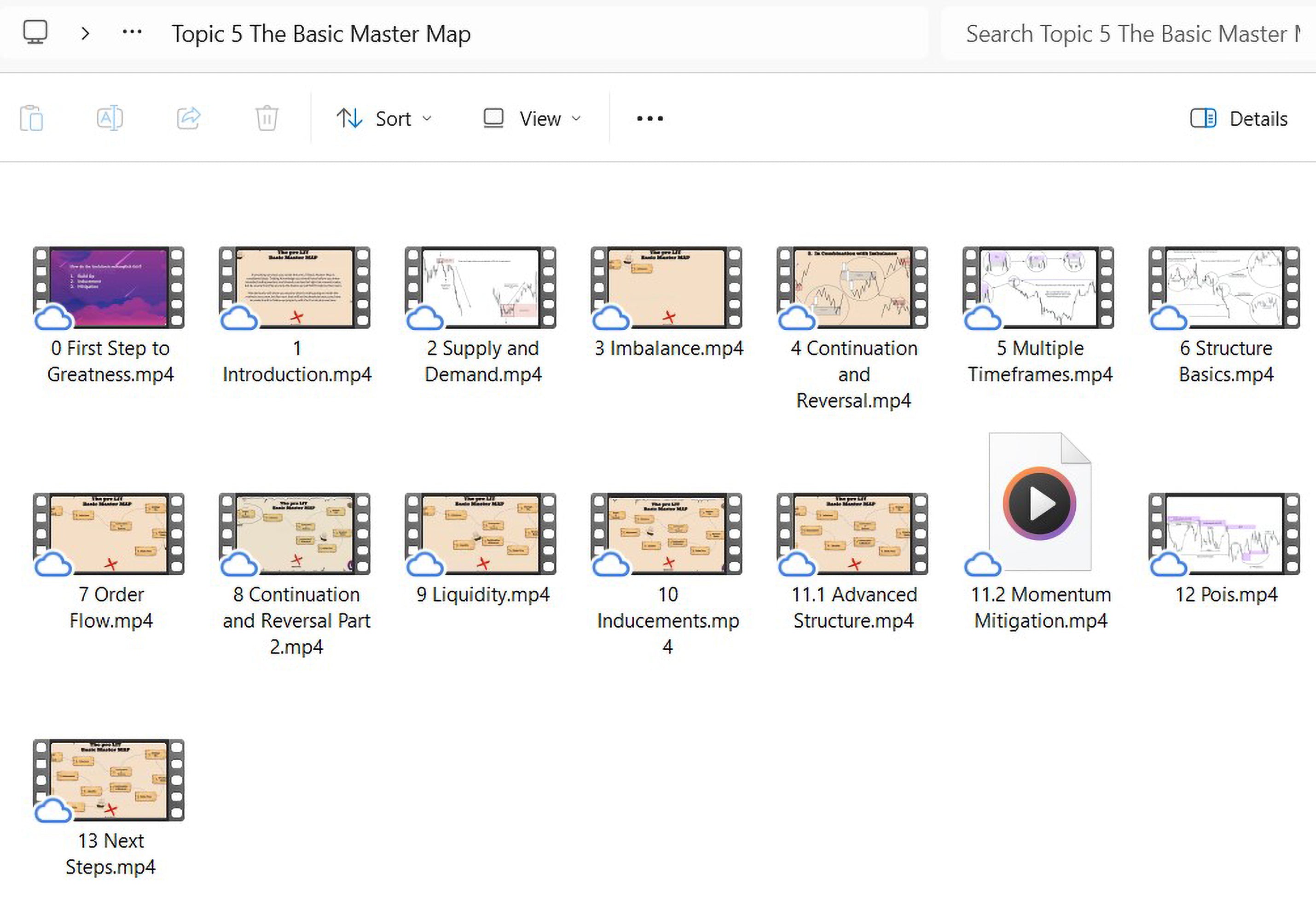Image resolution: width=1316 pixels, height=921 pixels.
Task: Select '8 Continuation and Reversal Part 2.mp4' thumbnail
Action: (295, 534)
